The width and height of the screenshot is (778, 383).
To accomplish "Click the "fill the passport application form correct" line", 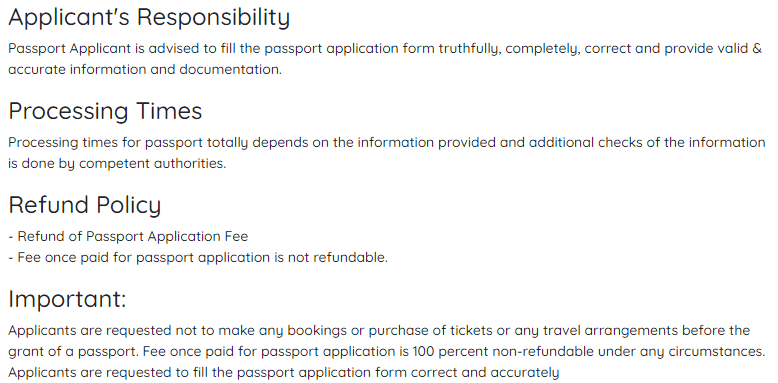I will click(x=284, y=372).
